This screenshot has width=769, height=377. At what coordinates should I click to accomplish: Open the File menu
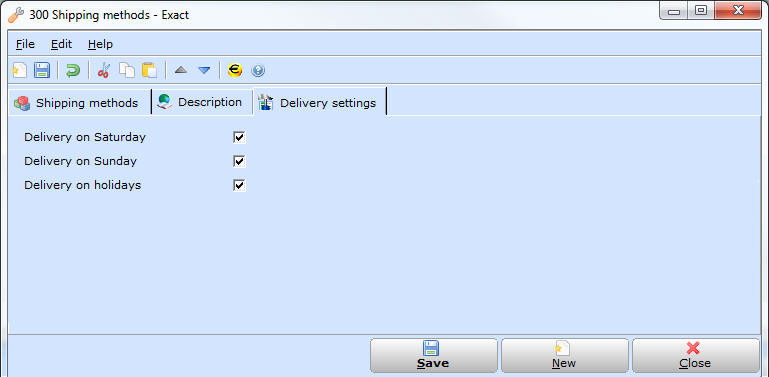(25, 44)
